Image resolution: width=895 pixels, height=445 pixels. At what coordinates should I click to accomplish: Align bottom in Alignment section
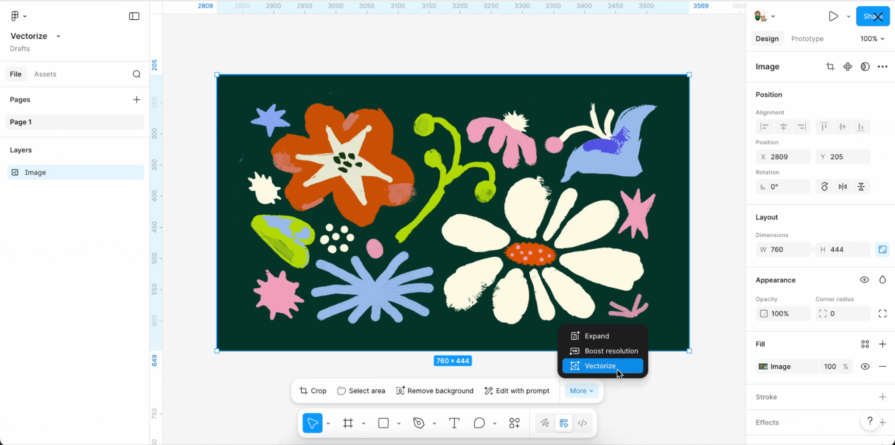coord(861,127)
